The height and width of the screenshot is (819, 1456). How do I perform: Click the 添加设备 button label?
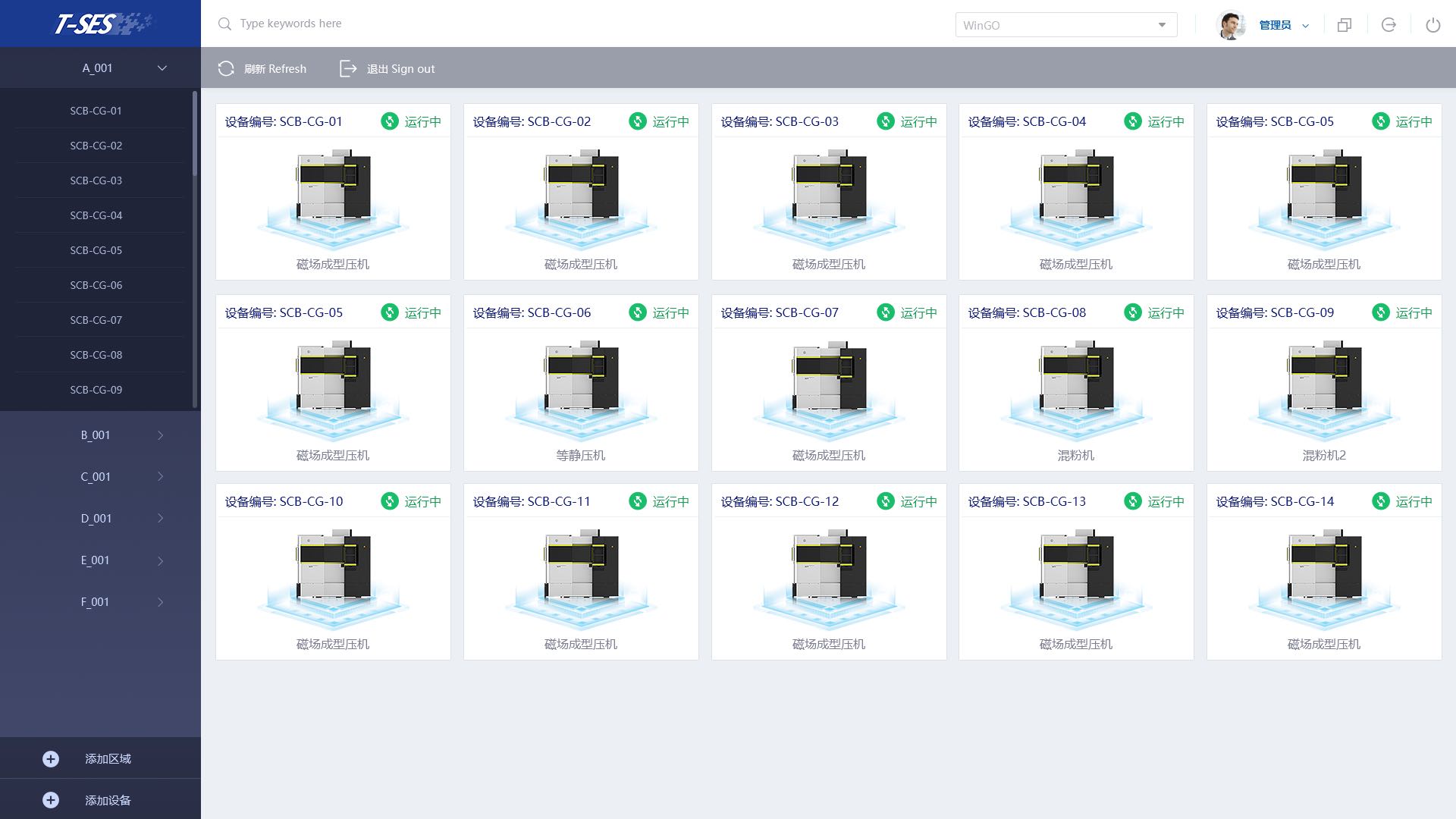[108, 800]
